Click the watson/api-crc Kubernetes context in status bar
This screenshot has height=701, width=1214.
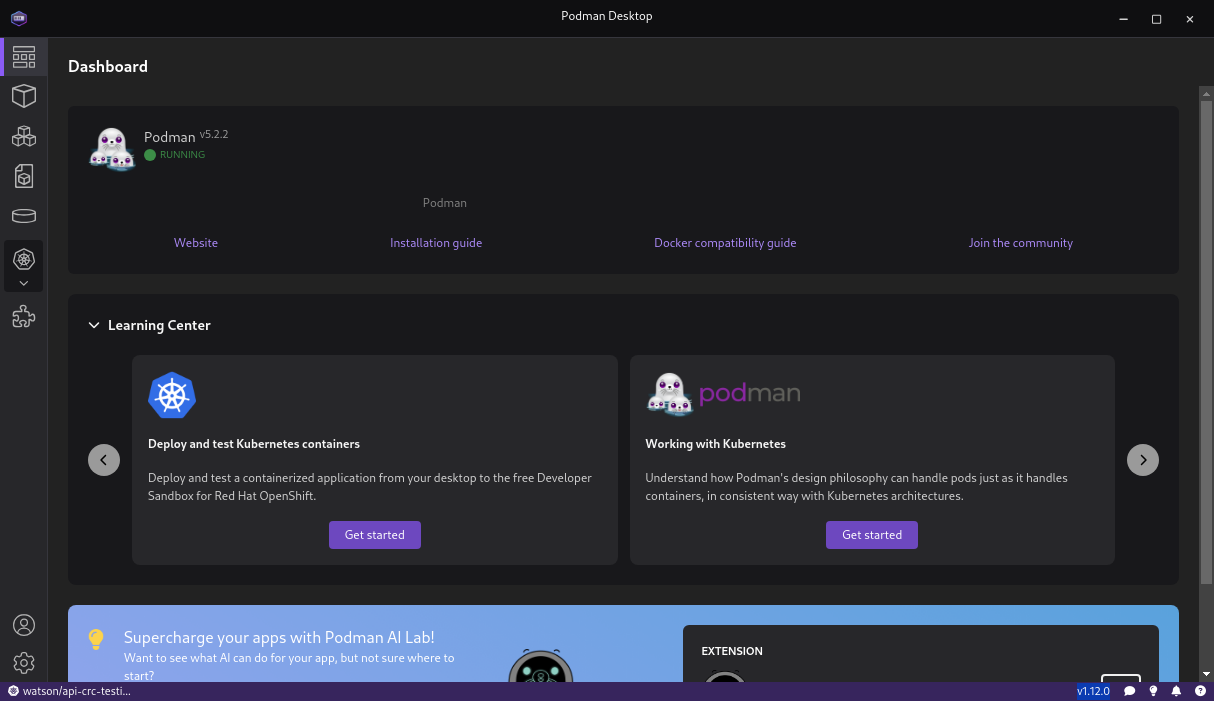tap(70, 691)
